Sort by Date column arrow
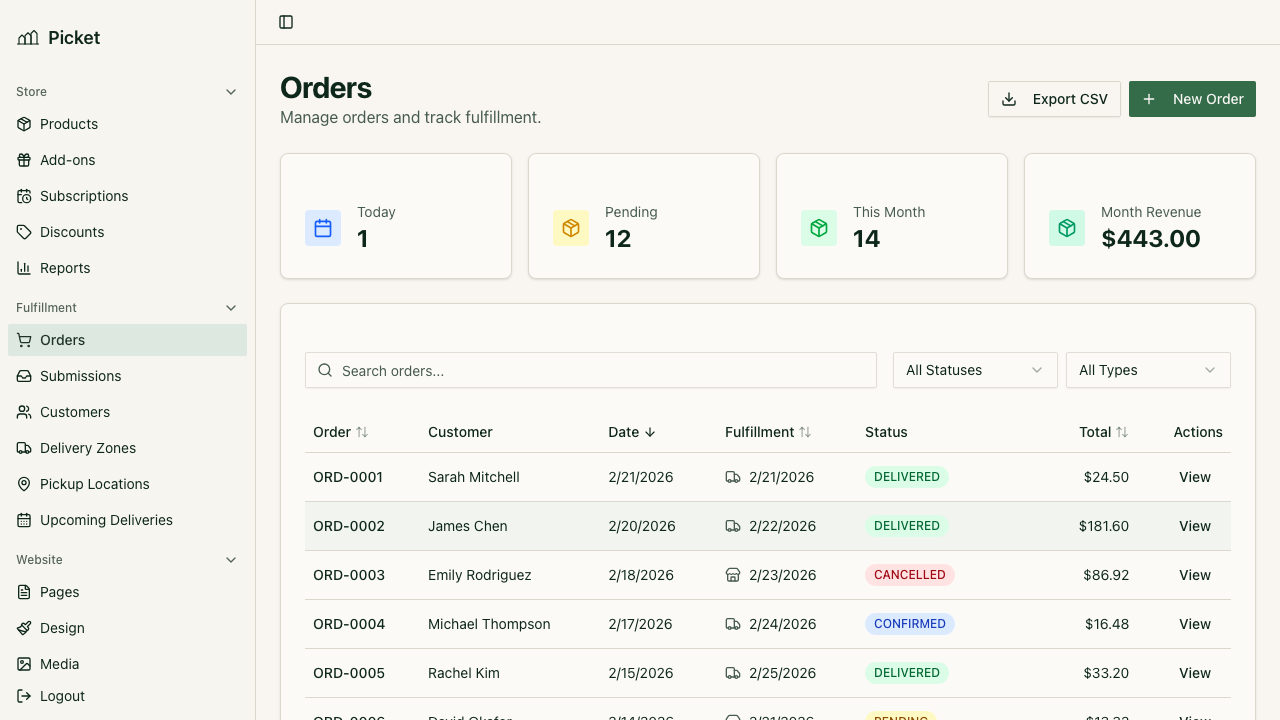This screenshot has height=720, width=1280. (x=650, y=432)
